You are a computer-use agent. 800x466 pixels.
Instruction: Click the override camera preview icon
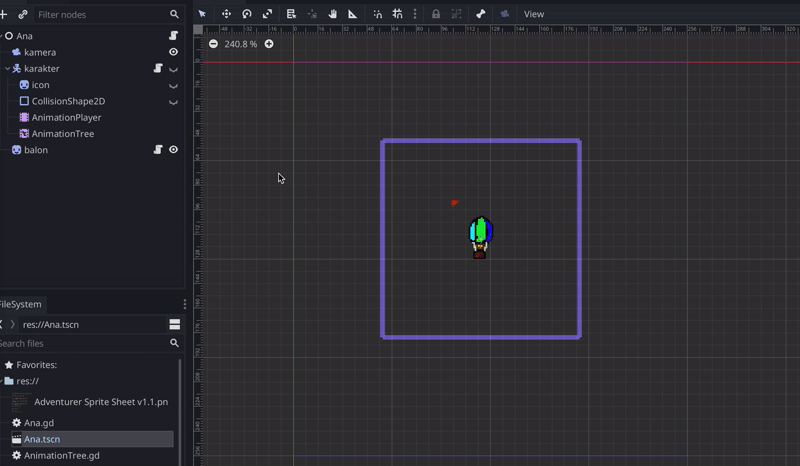coord(505,14)
